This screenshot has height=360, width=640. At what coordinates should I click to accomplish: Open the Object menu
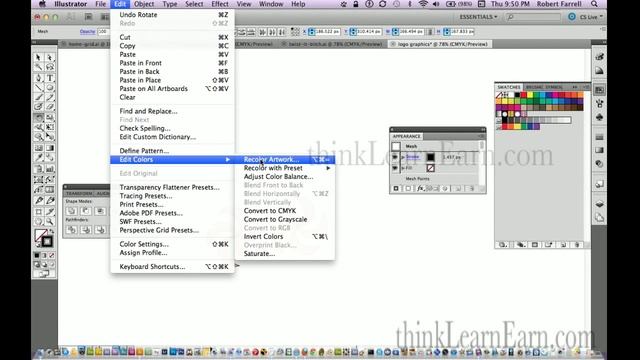coord(144,4)
